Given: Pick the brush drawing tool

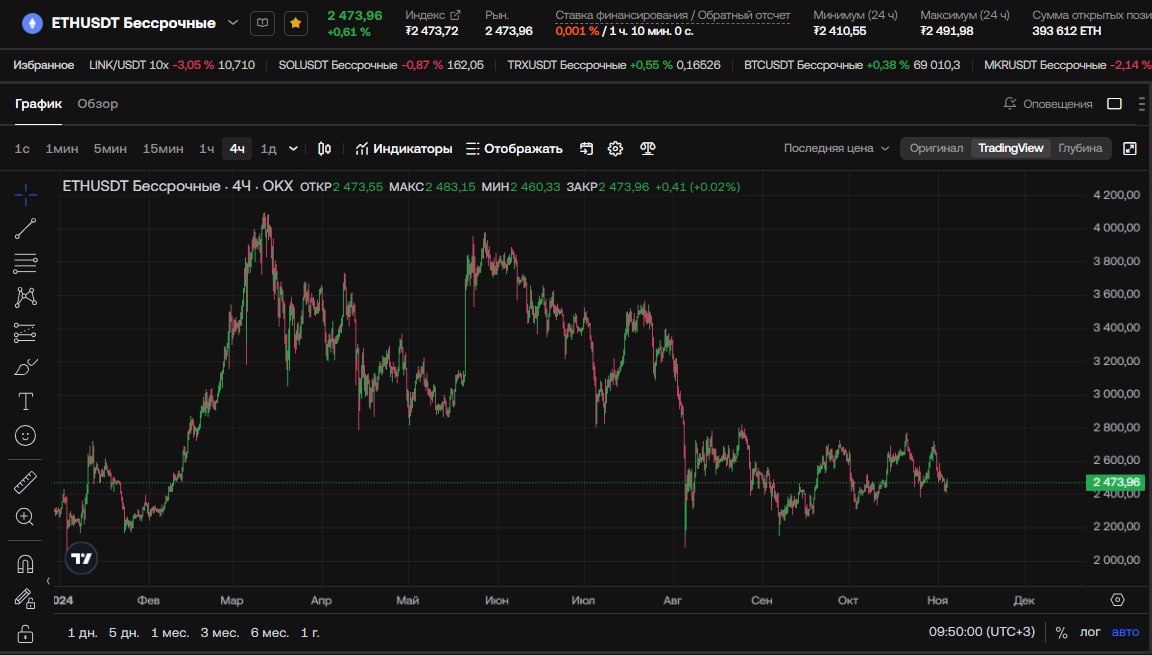Looking at the screenshot, I should pos(25,366).
